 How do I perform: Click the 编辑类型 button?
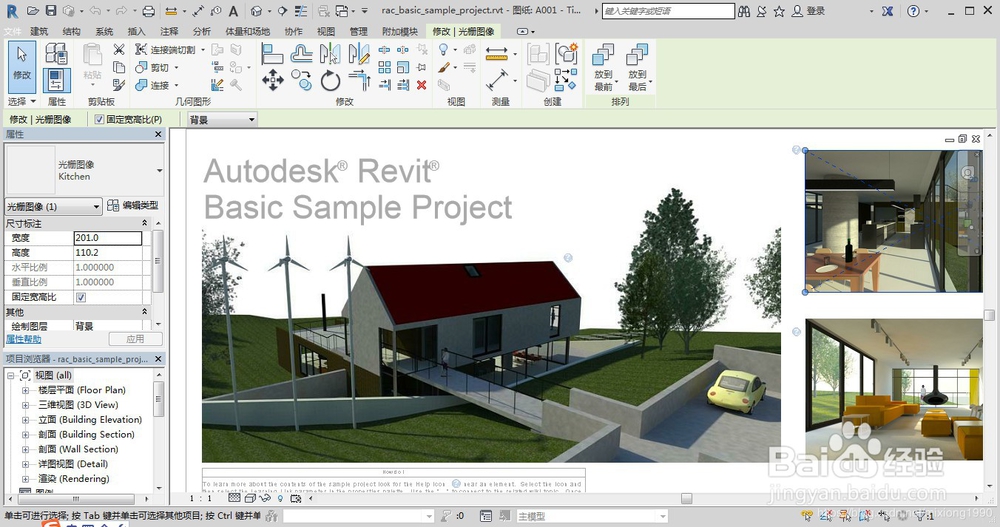133,205
